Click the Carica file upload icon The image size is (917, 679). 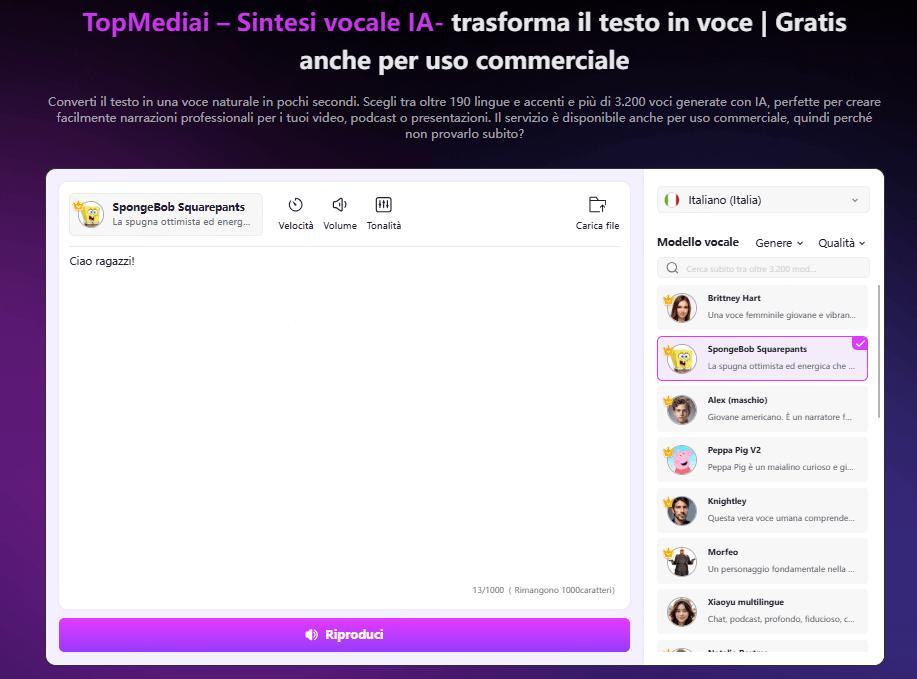(x=597, y=205)
